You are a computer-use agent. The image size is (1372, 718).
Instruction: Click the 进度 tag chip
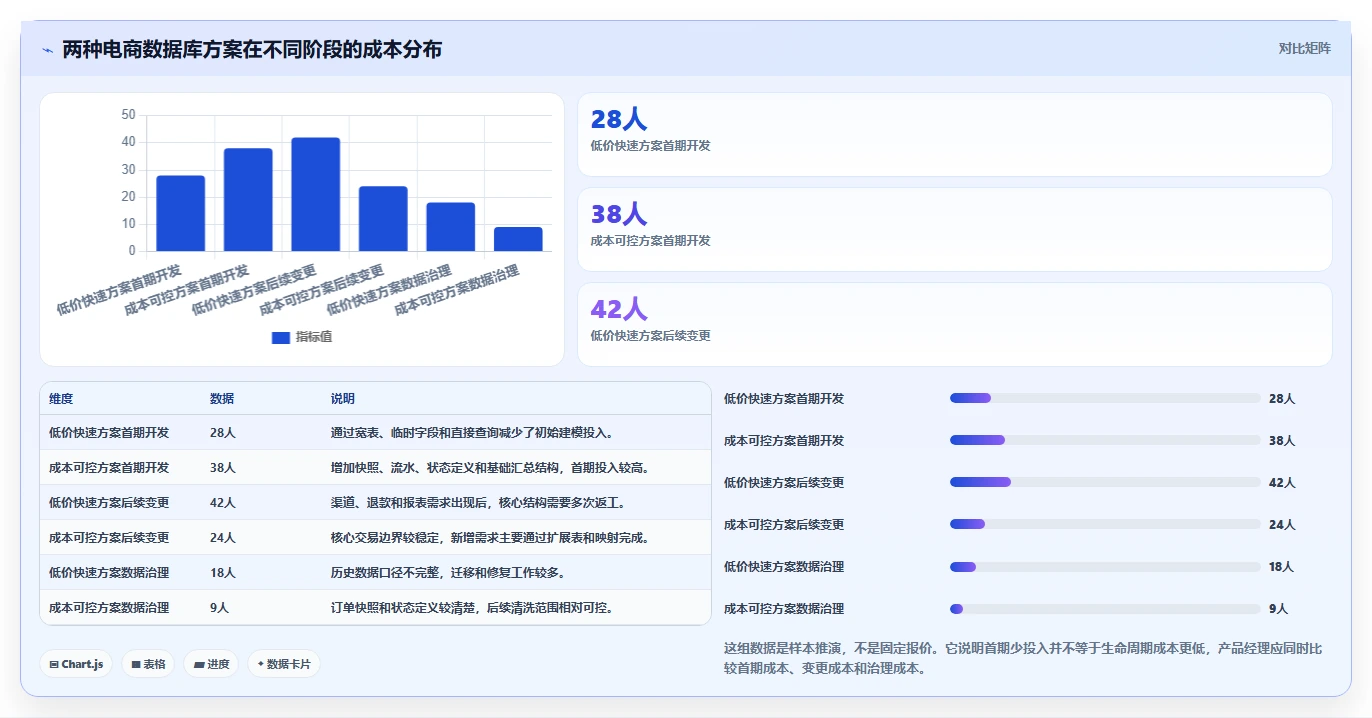pos(211,664)
